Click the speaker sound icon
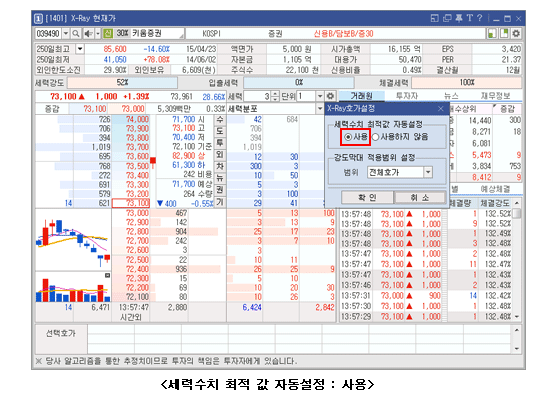 (x=88, y=34)
